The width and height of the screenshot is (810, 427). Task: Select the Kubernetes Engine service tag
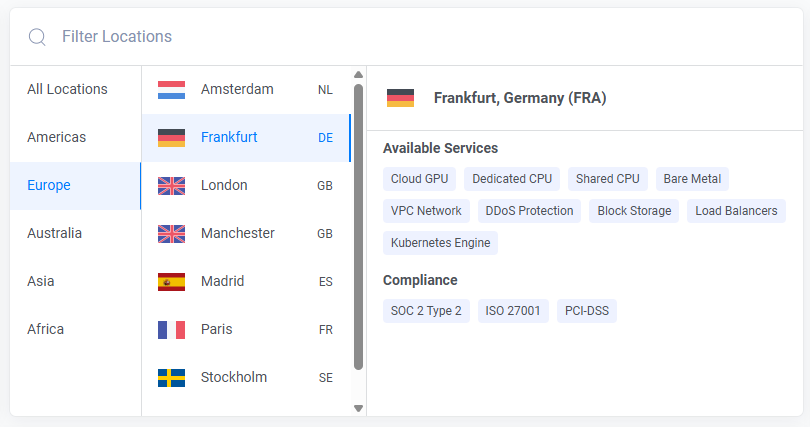click(x=440, y=243)
